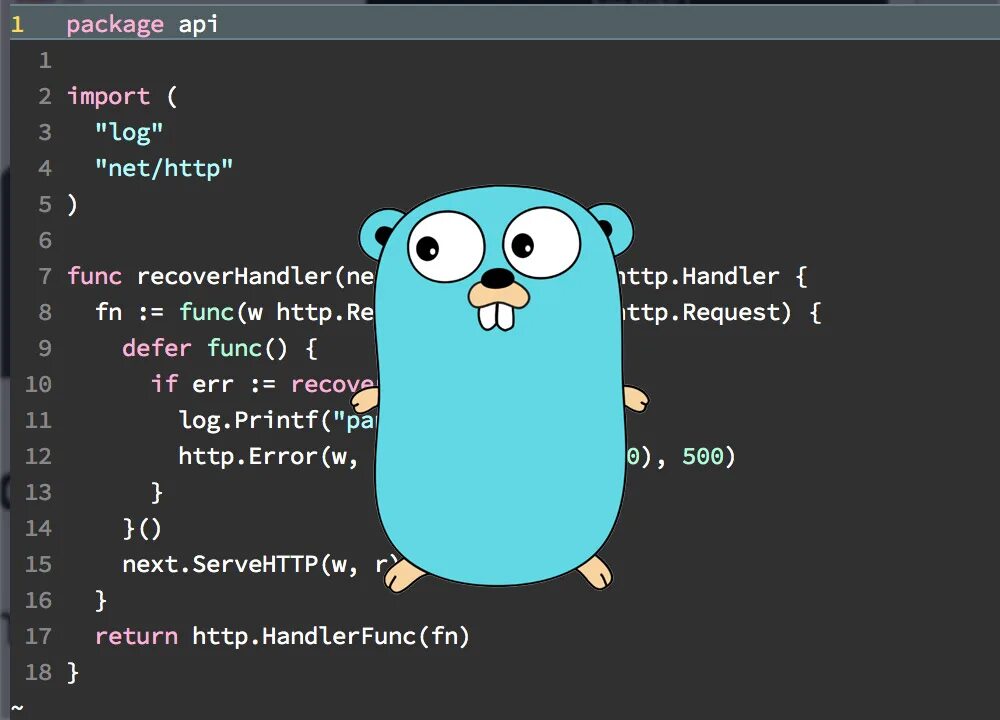Click the "package" keyword on the top line
1000x720 pixels.
115,26
